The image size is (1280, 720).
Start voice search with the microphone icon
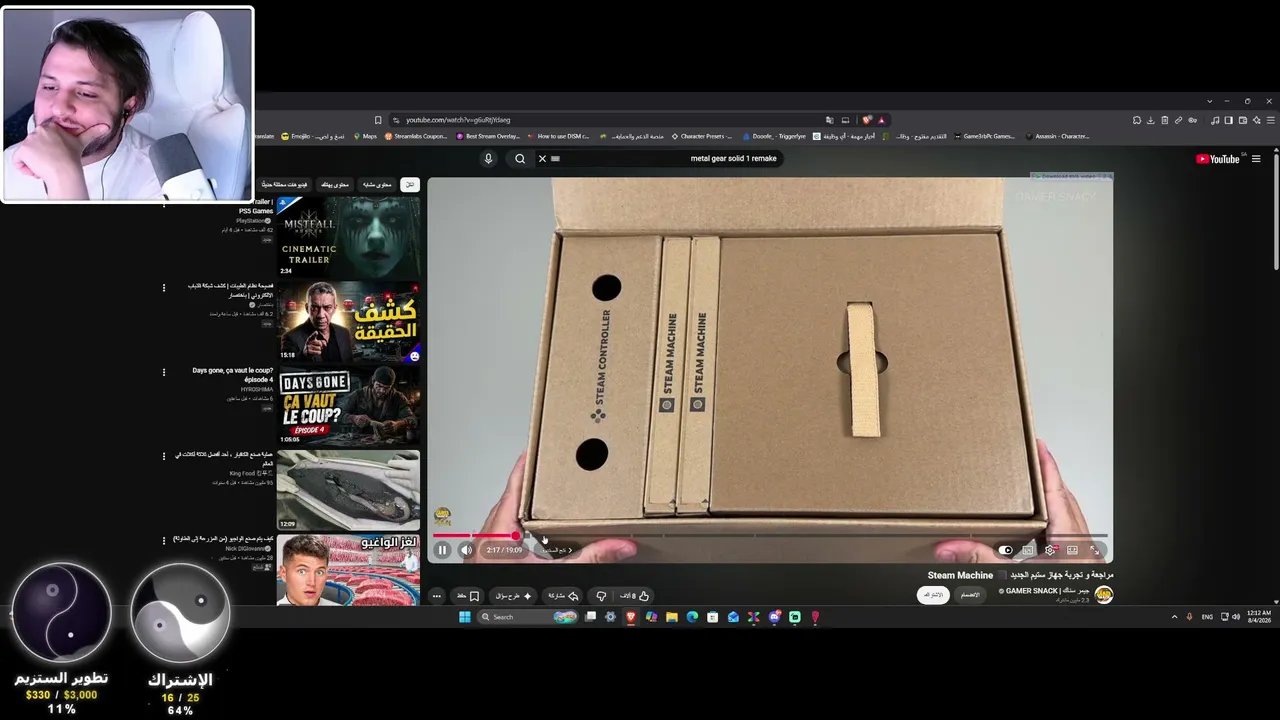pos(488,158)
